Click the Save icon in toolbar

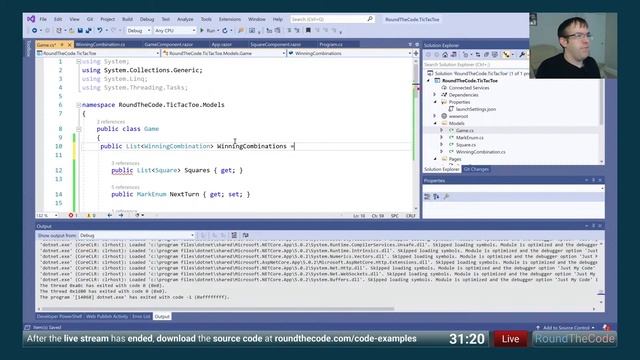[x=80, y=31]
